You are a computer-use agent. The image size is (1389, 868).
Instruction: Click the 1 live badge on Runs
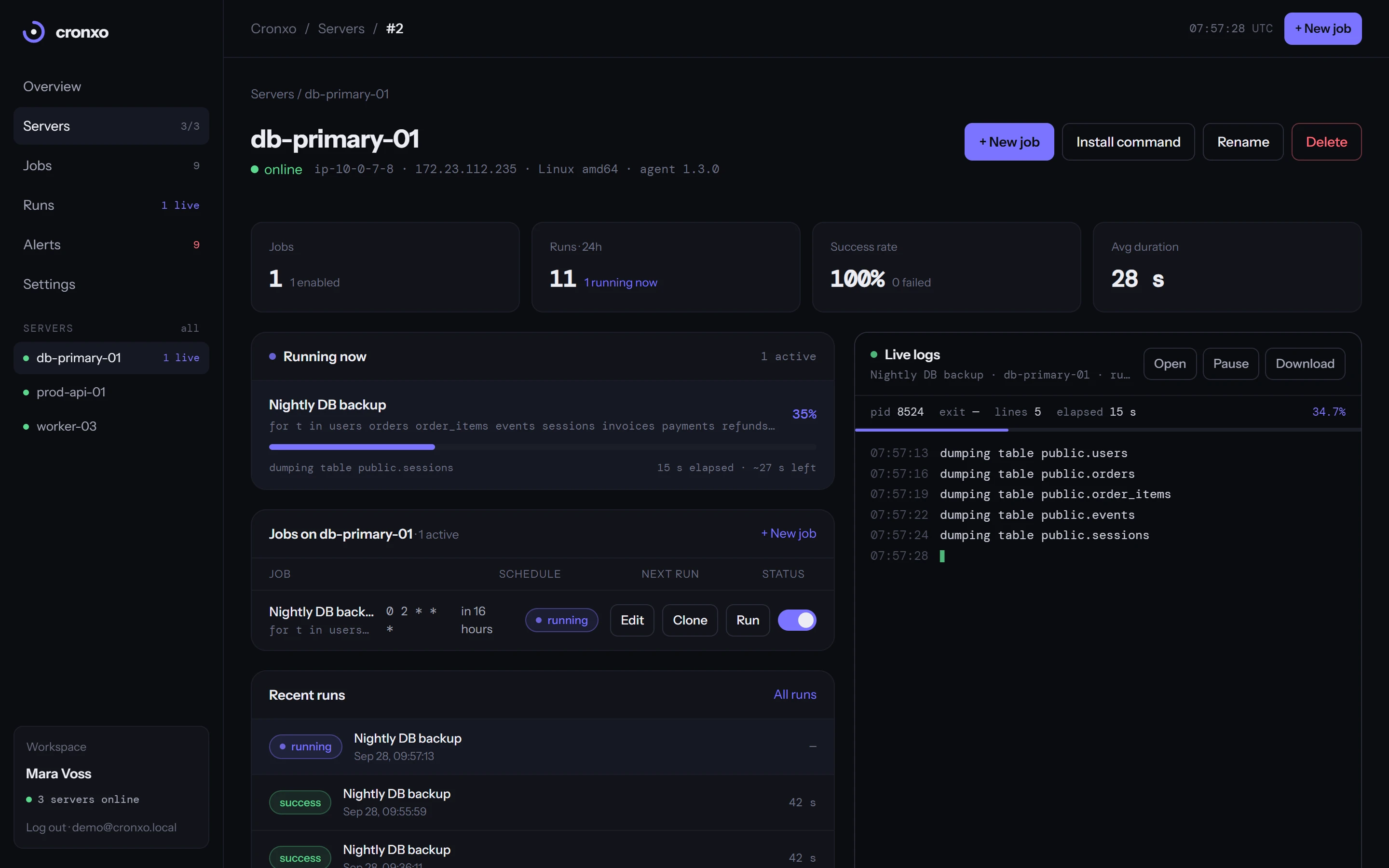[x=180, y=205]
